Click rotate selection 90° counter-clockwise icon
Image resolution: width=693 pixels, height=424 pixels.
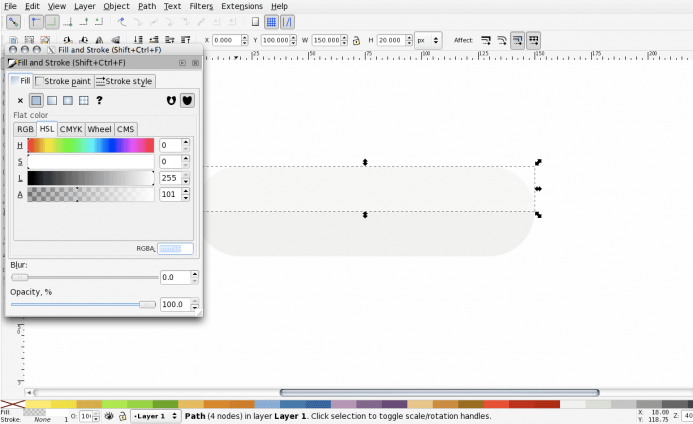[67, 40]
